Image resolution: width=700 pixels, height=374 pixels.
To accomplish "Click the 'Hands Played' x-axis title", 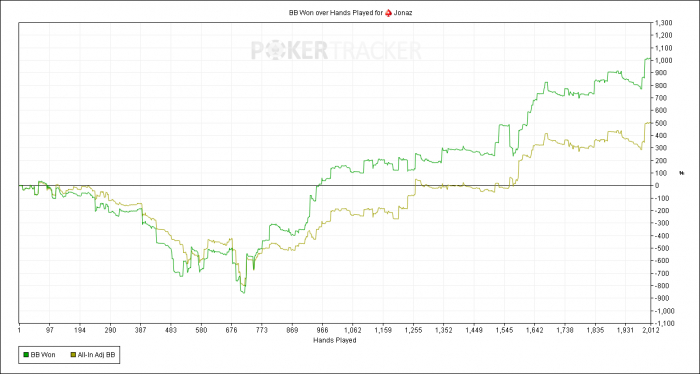I will (x=335, y=341).
